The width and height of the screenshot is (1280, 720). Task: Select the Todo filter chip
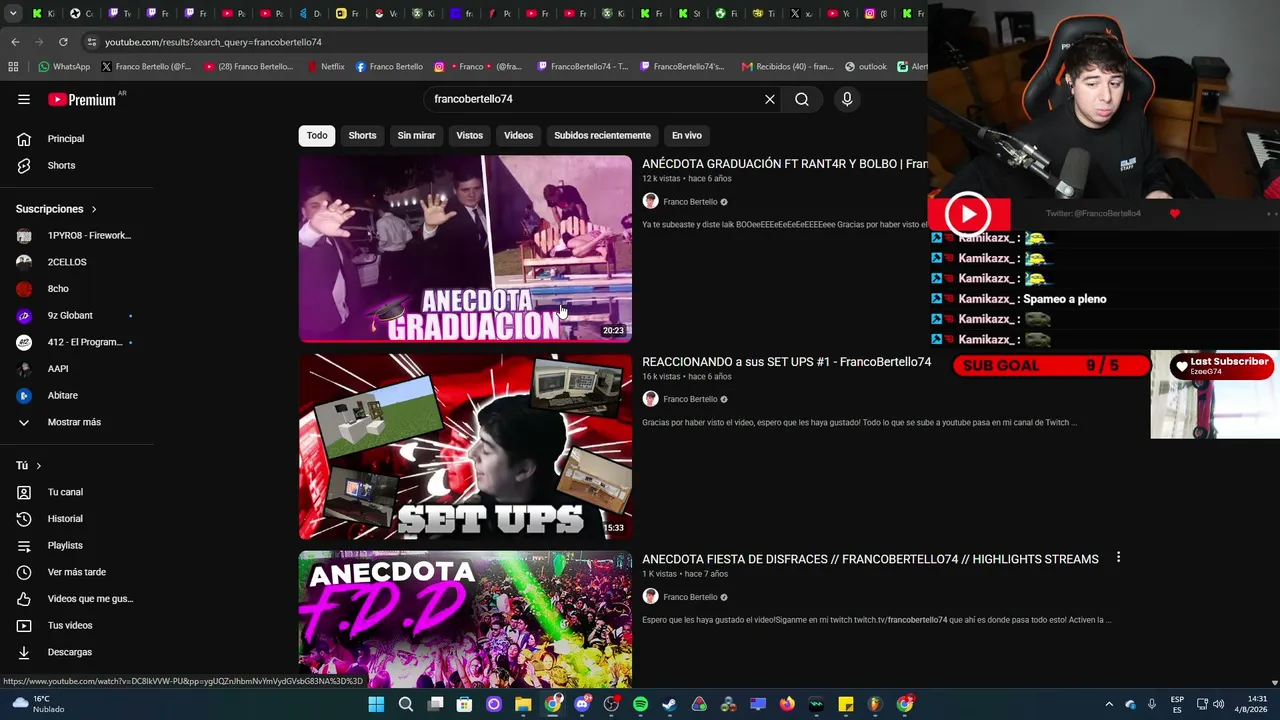point(317,135)
